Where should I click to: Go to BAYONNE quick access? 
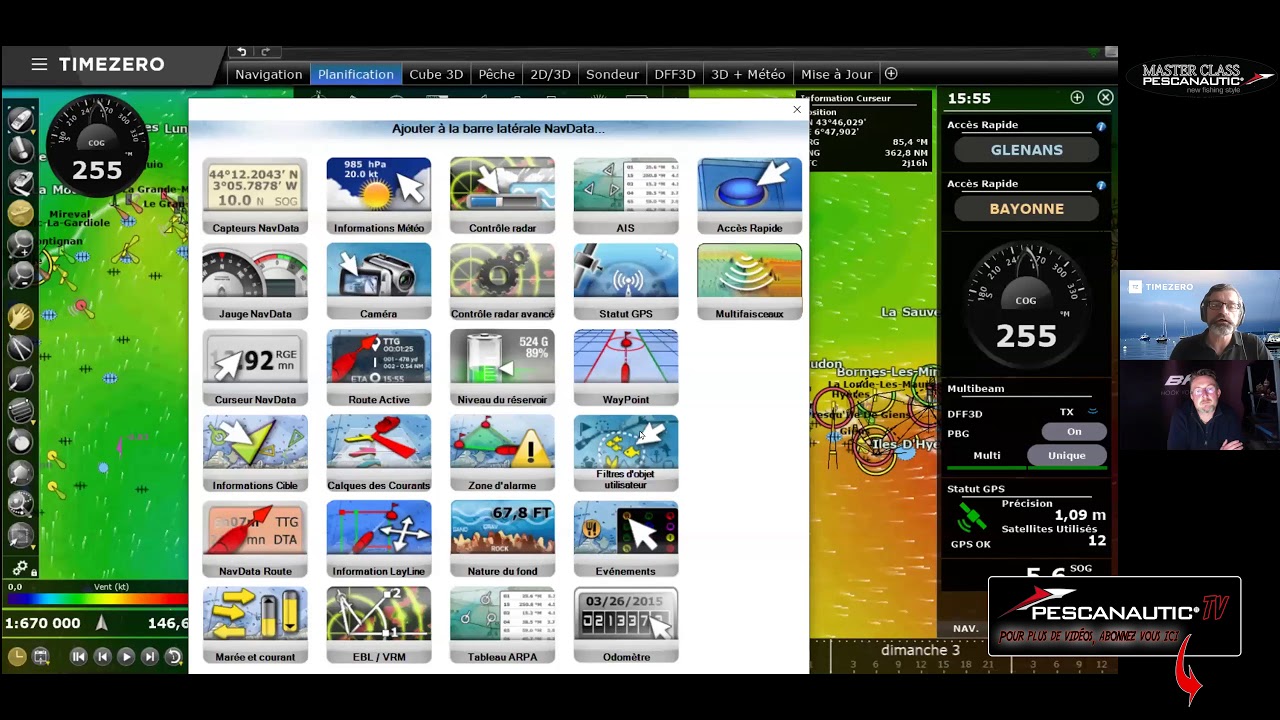1027,209
